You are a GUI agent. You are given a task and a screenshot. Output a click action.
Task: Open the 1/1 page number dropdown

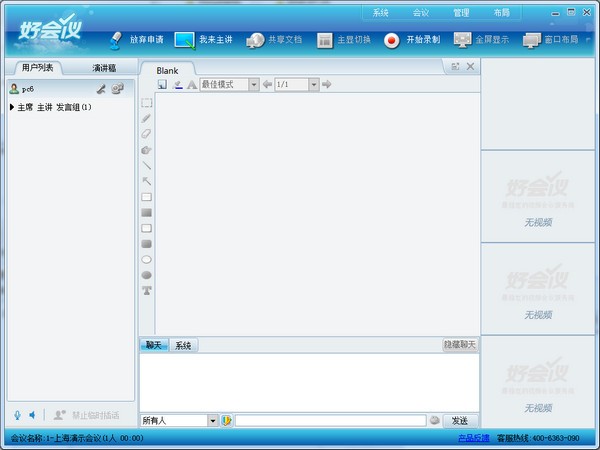(x=314, y=84)
